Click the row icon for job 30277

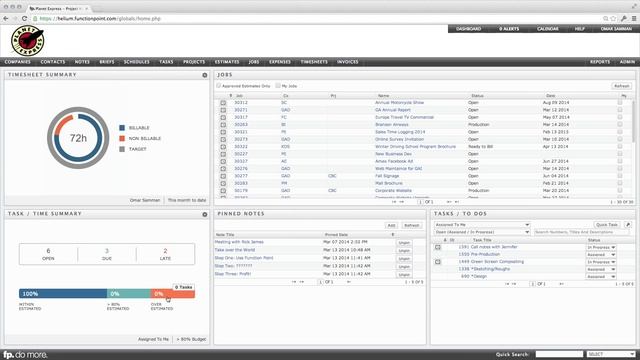click(223, 176)
